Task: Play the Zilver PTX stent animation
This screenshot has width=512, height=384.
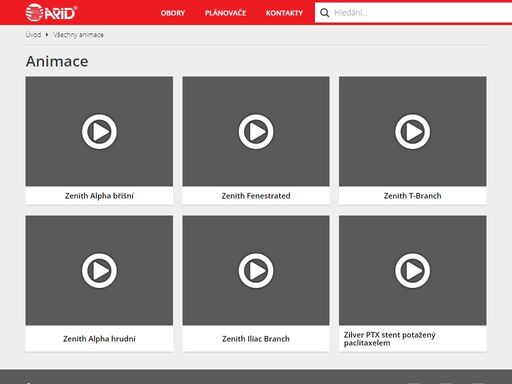Action: pyautogui.click(x=413, y=270)
